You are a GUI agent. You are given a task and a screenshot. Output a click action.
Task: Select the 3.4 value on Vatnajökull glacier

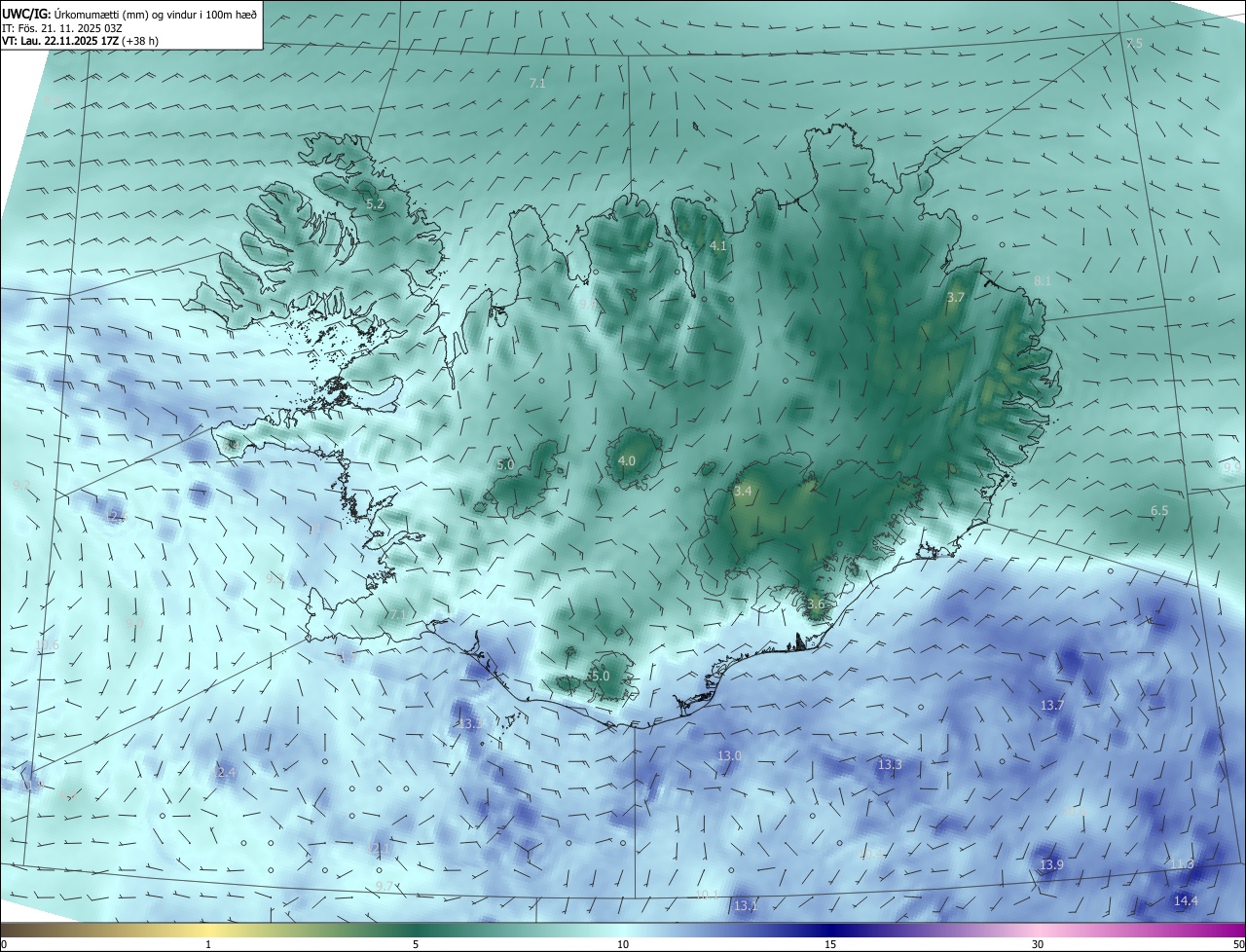743,492
